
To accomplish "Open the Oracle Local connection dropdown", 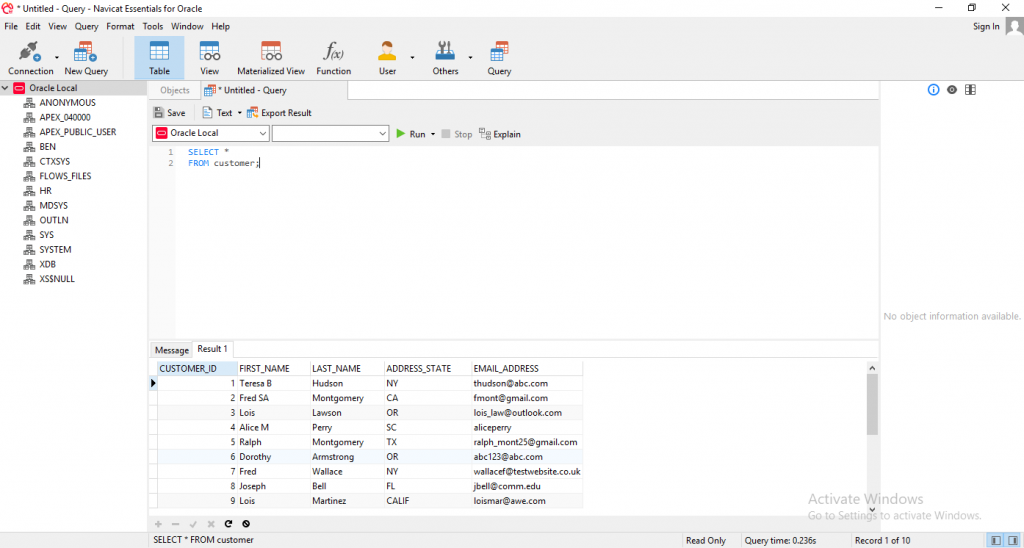I will 263,134.
